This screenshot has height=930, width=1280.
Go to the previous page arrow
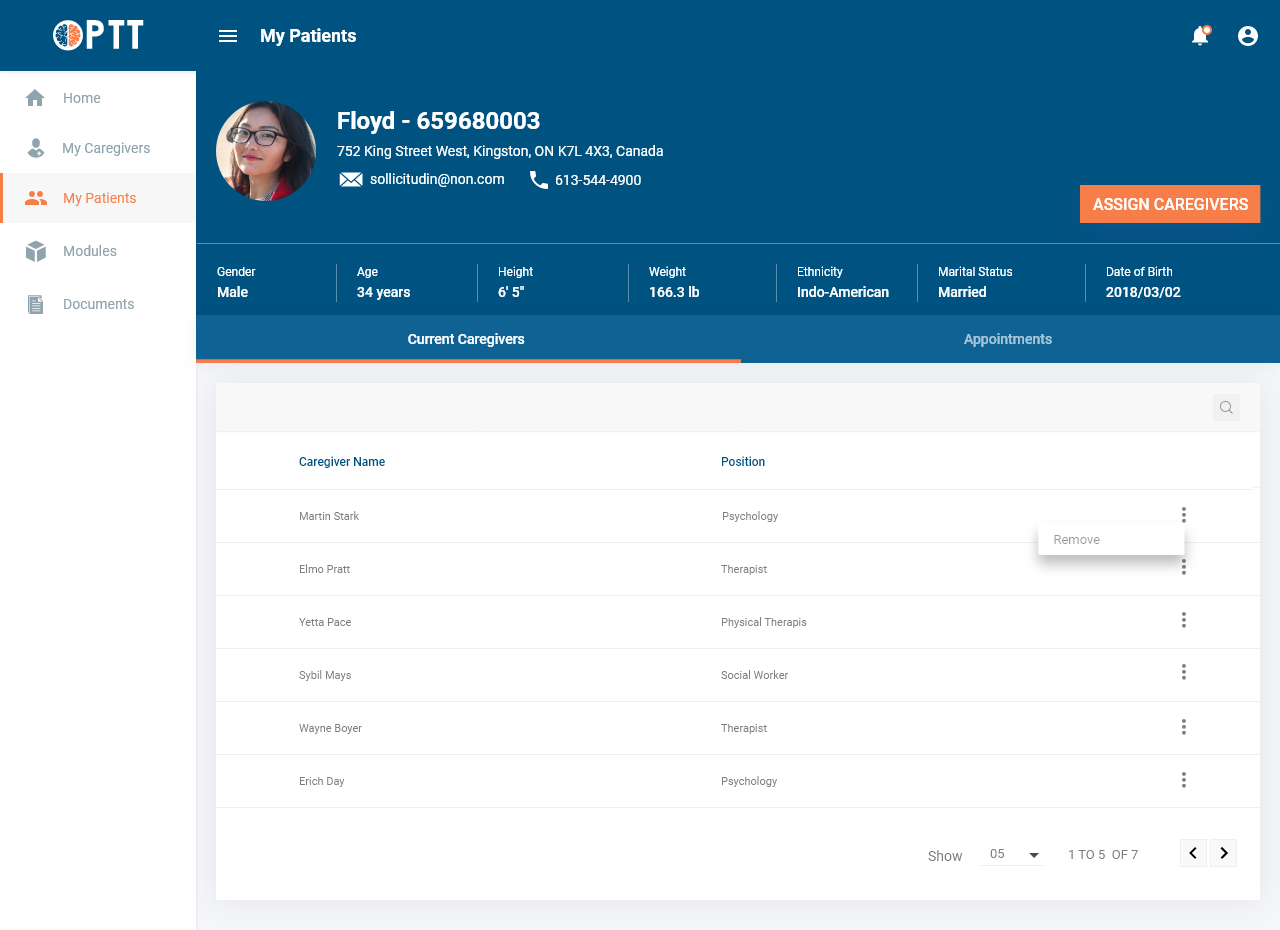coord(1193,853)
